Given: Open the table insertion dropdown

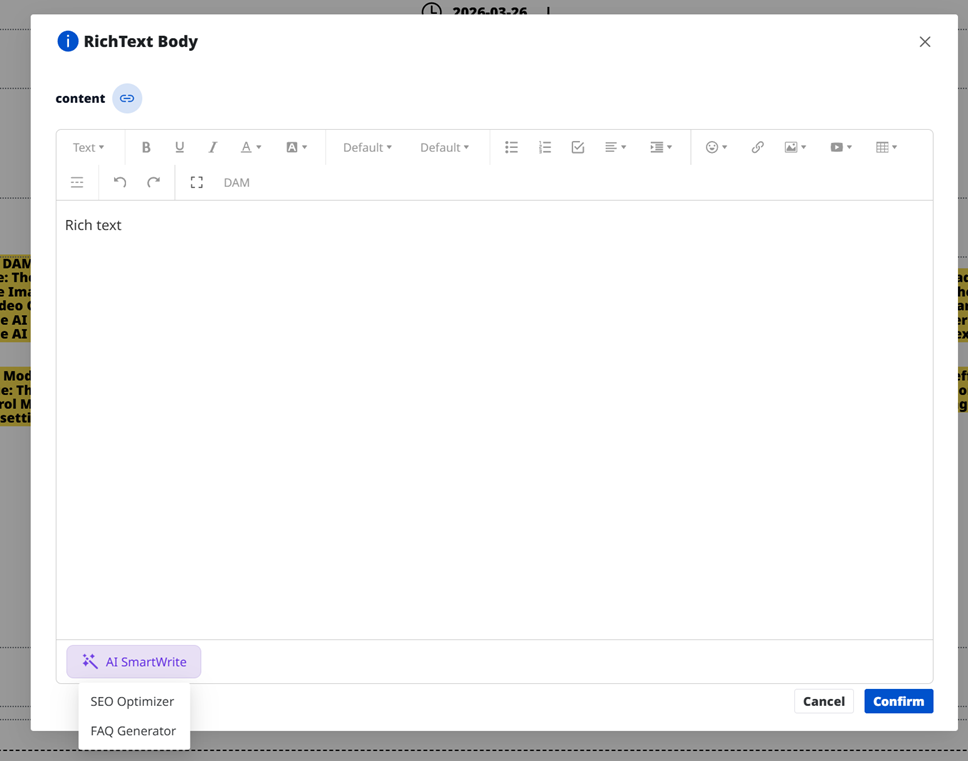Looking at the screenshot, I should (886, 146).
